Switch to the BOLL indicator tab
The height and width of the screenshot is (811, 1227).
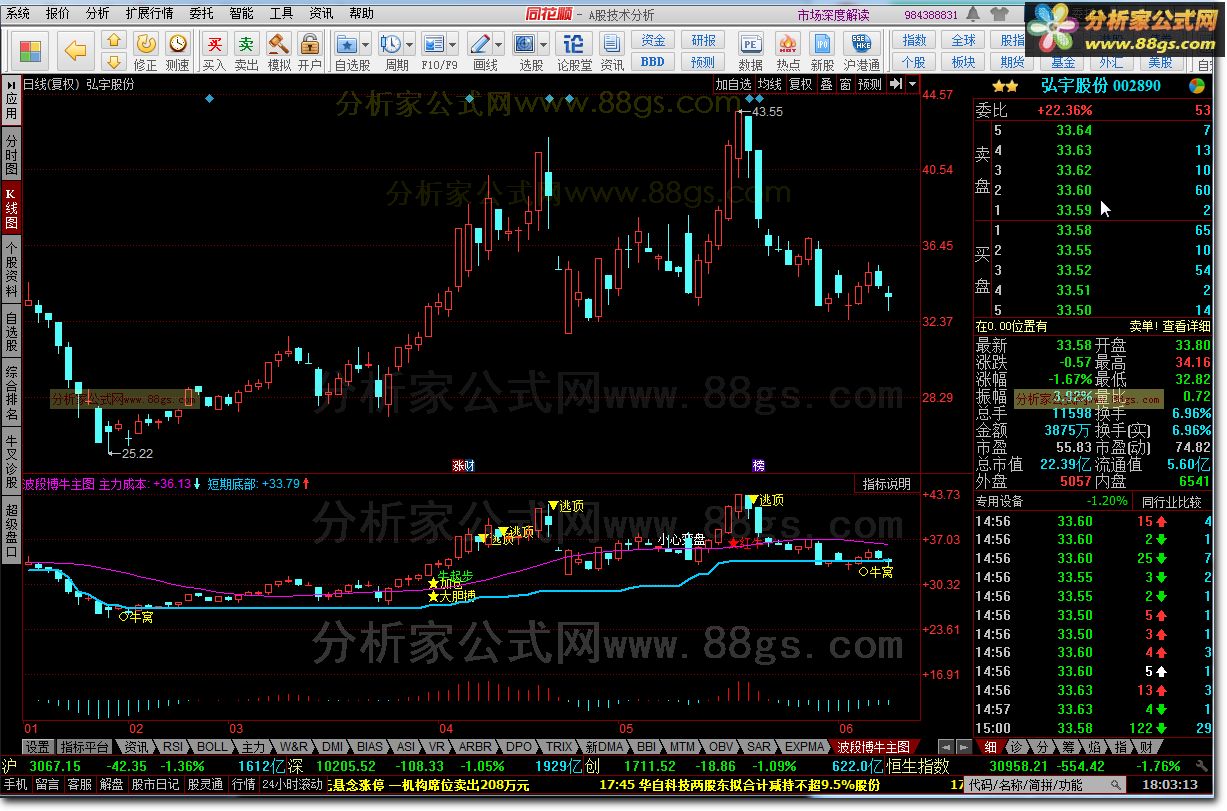pyautogui.click(x=211, y=747)
